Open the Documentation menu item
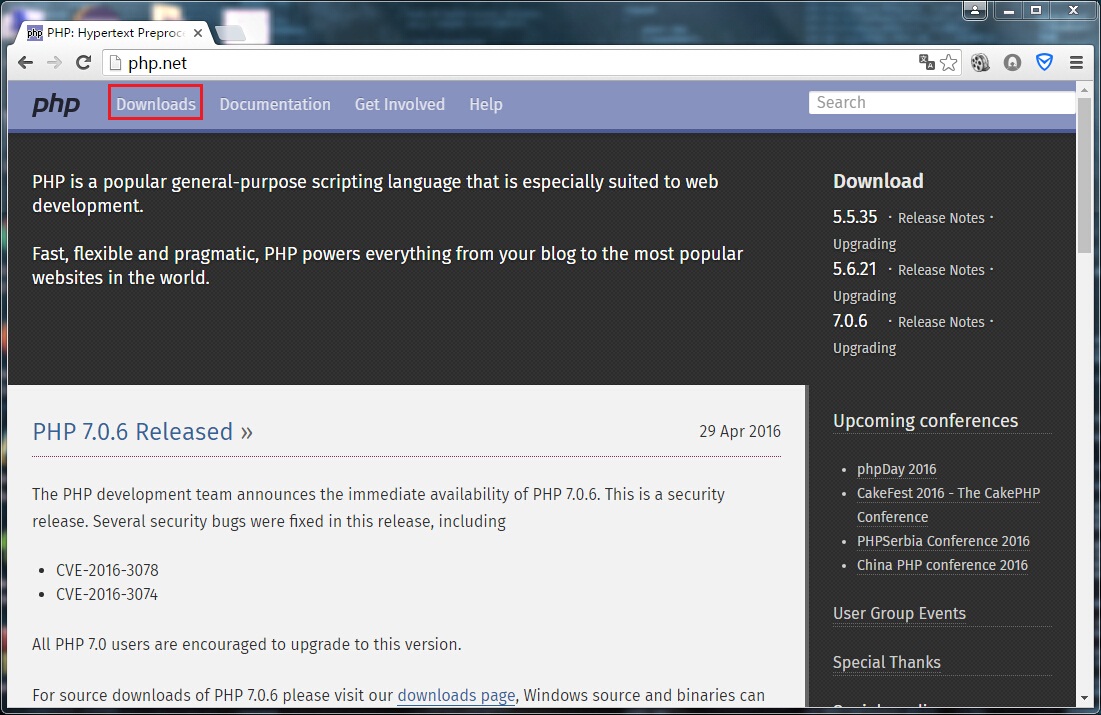 [275, 104]
